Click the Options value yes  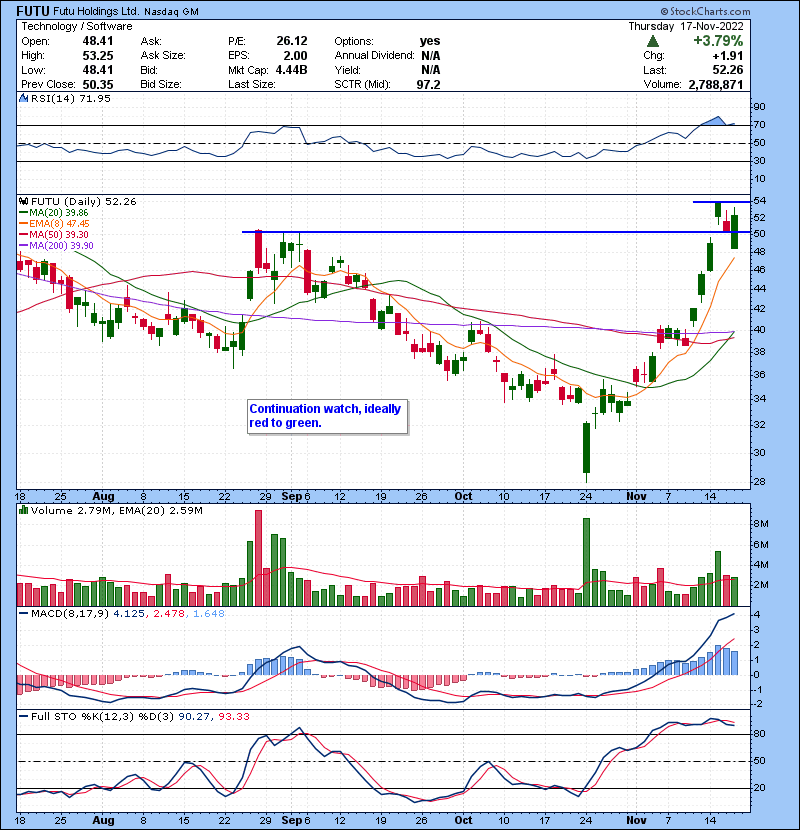pos(430,41)
